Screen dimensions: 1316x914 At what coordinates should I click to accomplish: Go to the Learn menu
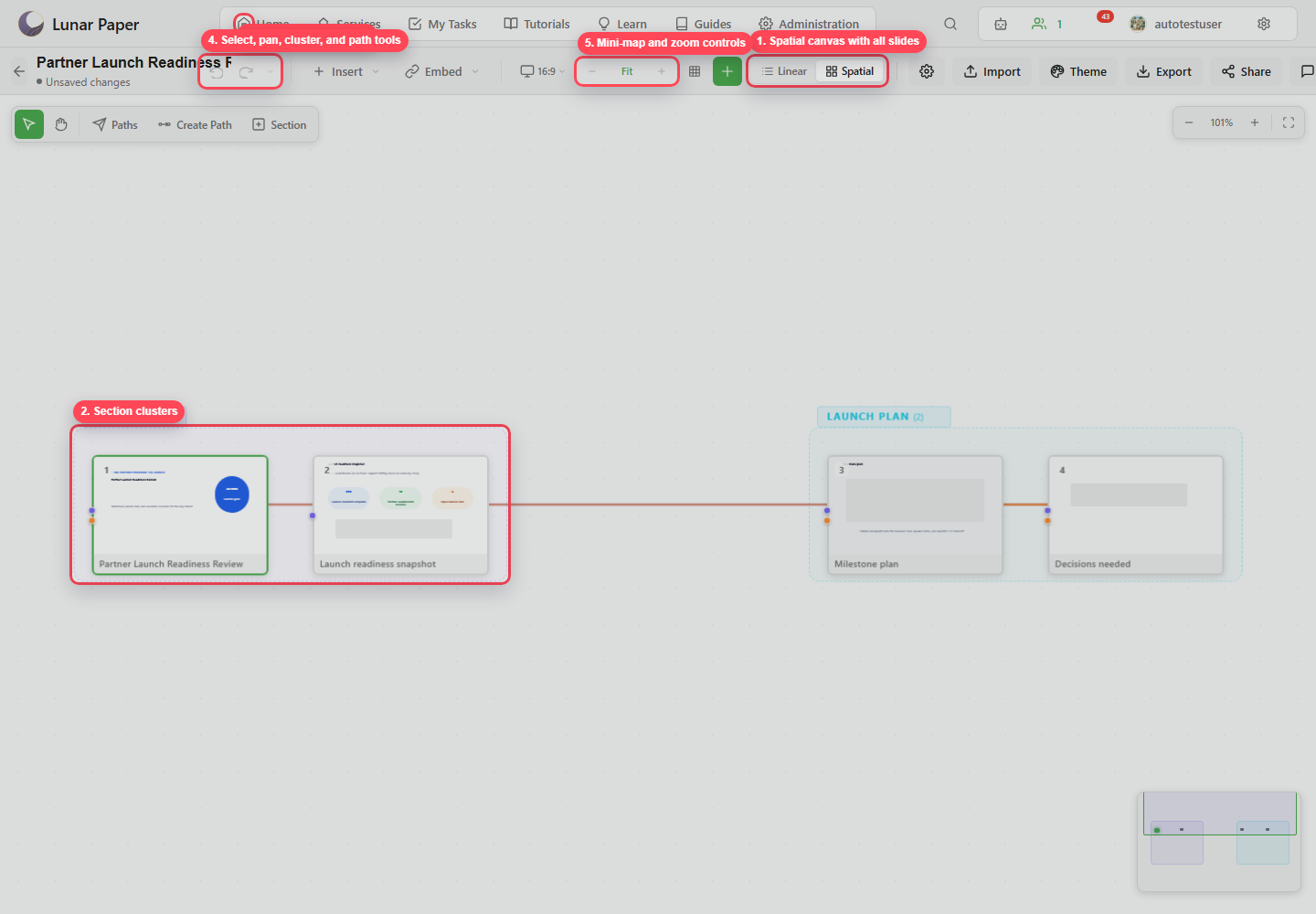tap(622, 24)
